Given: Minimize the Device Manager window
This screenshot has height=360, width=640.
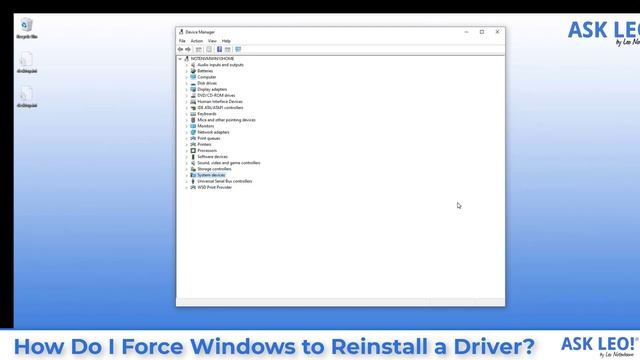Looking at the screenshot, I should (x=467, y=32).
